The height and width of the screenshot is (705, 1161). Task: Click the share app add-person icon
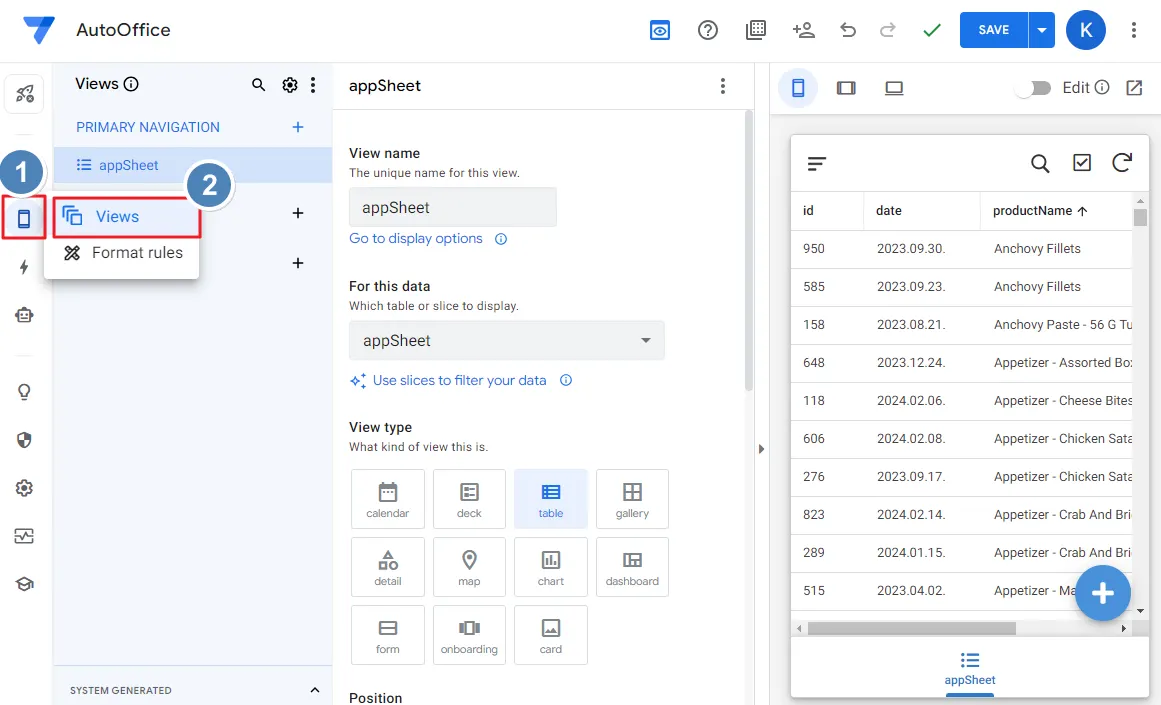(803, 30)
